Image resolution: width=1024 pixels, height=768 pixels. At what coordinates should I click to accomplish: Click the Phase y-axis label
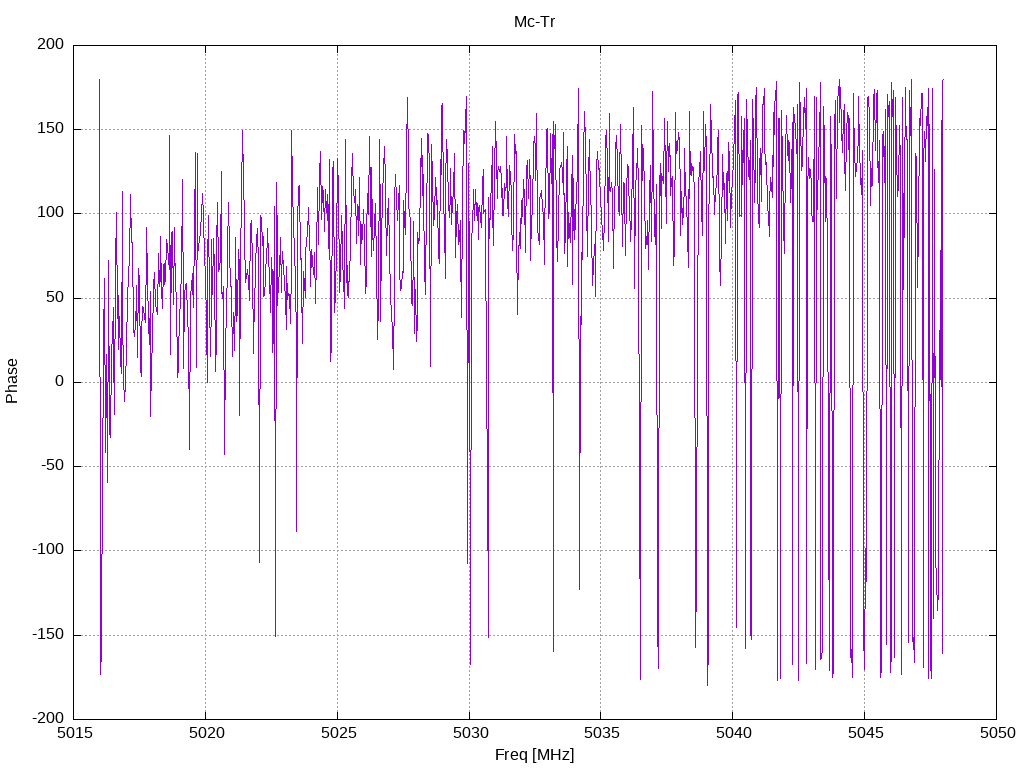tap(12, 381)
